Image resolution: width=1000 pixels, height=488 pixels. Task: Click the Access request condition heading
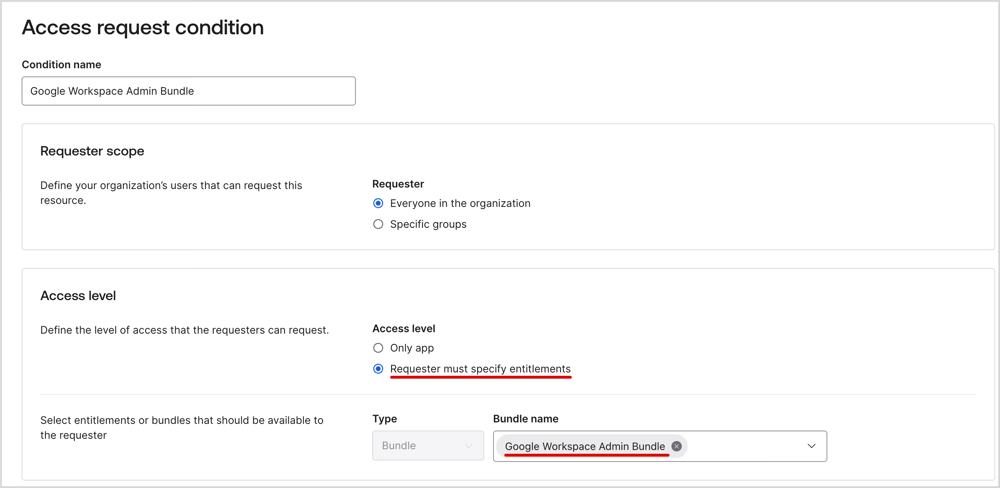(x=143, y=27)
